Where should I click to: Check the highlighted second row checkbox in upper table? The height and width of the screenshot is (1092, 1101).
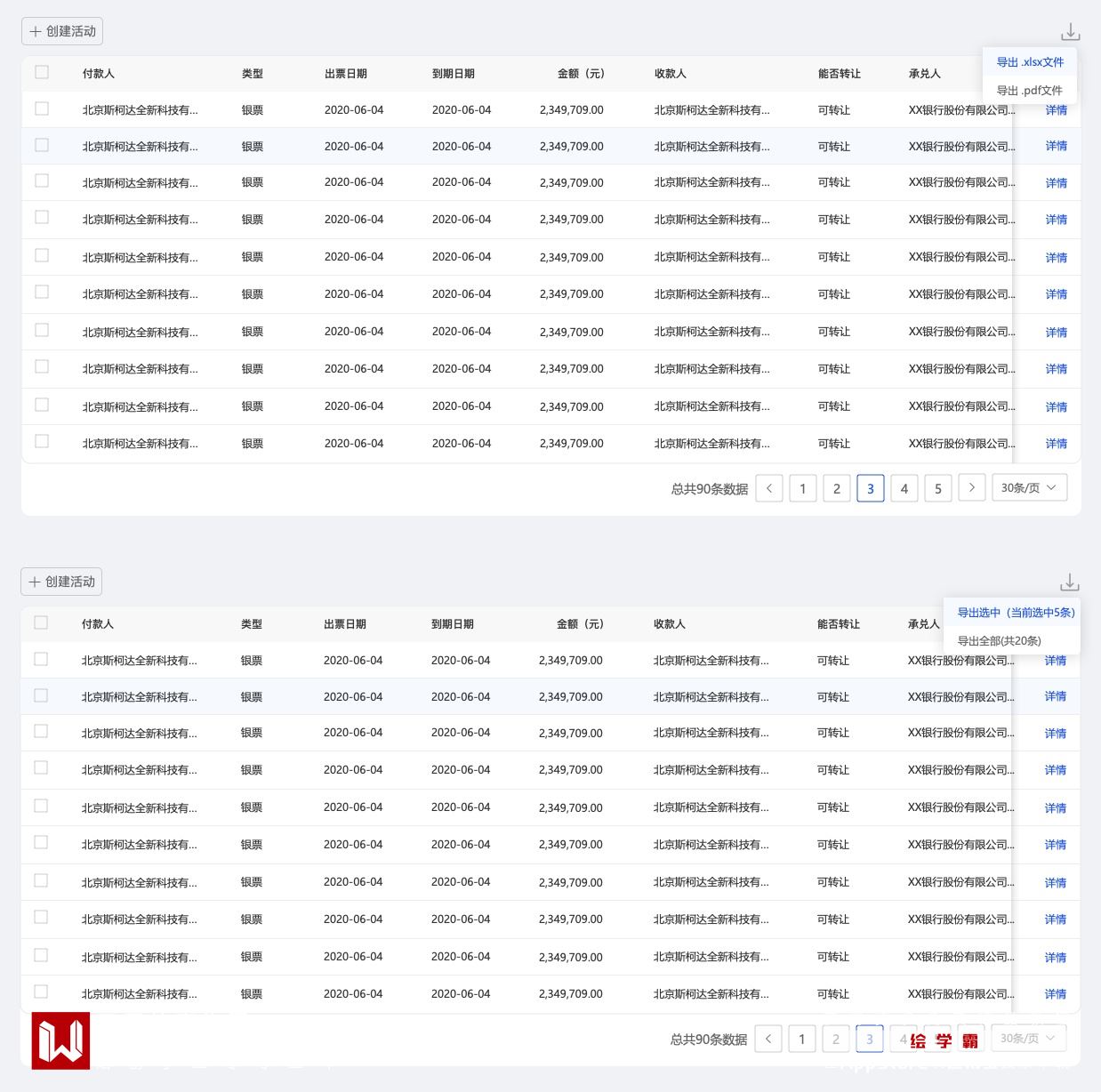[x=42, y=144]
